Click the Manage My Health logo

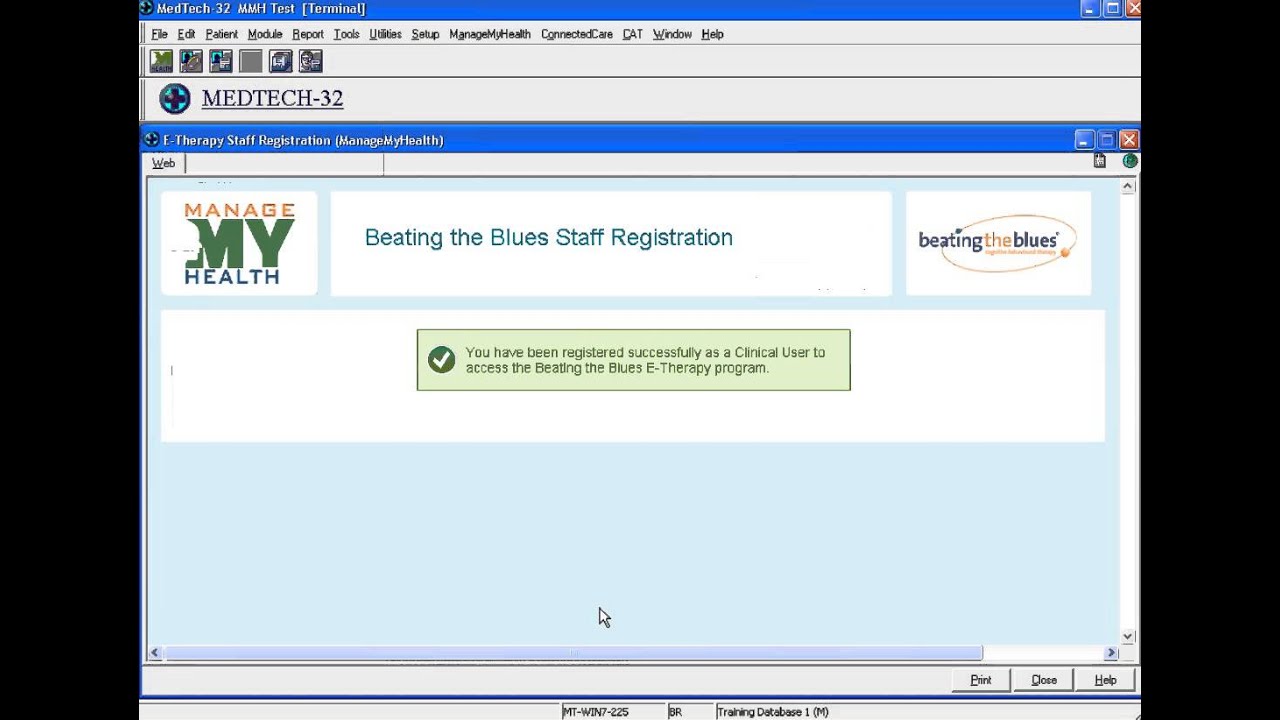[x=239, y=243]
